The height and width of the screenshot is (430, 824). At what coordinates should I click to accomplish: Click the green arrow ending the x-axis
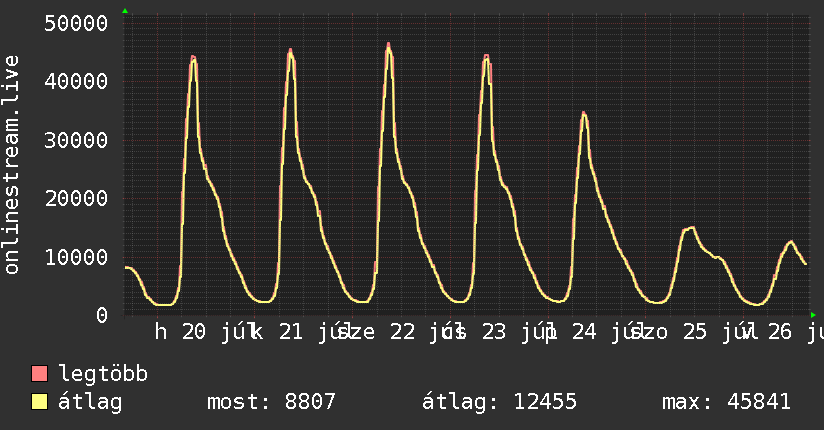click(x=813, y=315)
